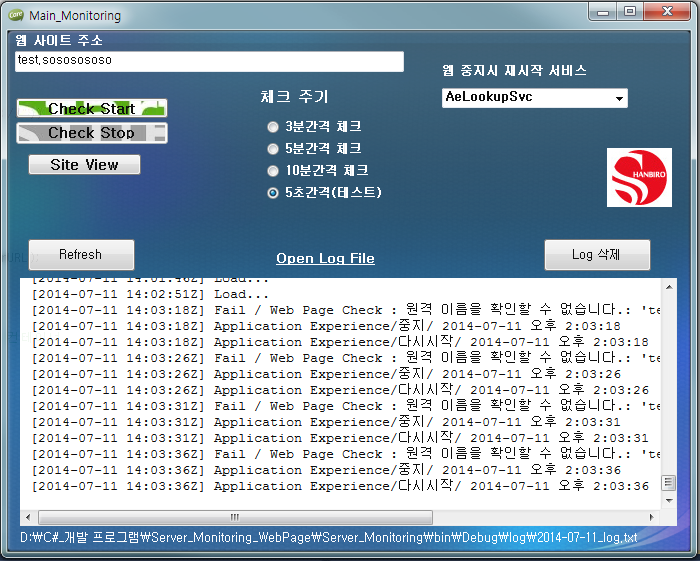Screen dimensions: 700x561
Task: Minimize the Main_Monitoring window
Action: coord(603,12)
